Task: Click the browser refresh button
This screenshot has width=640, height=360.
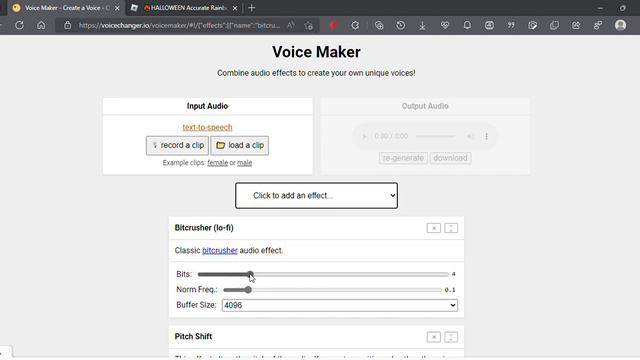Action: click(19, 25)
